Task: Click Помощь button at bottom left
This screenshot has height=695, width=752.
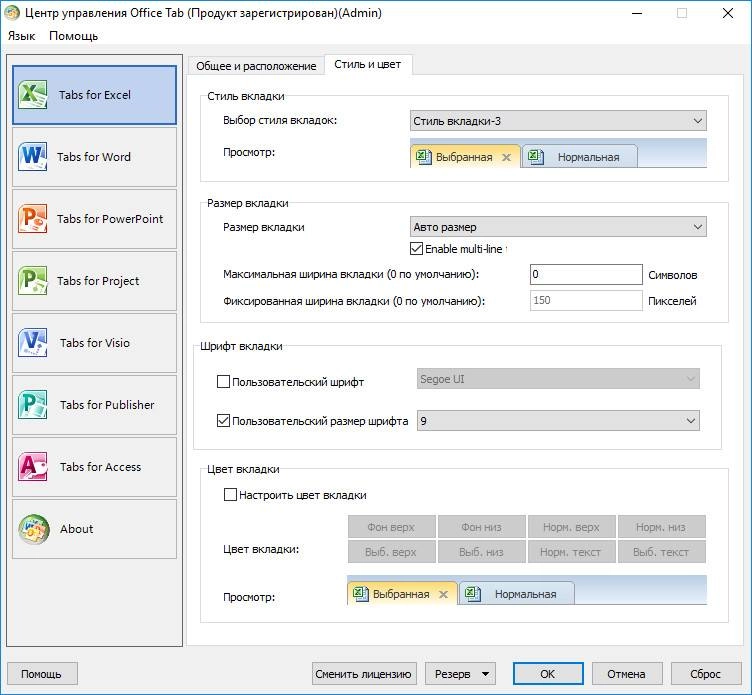Action: (42, 674)
